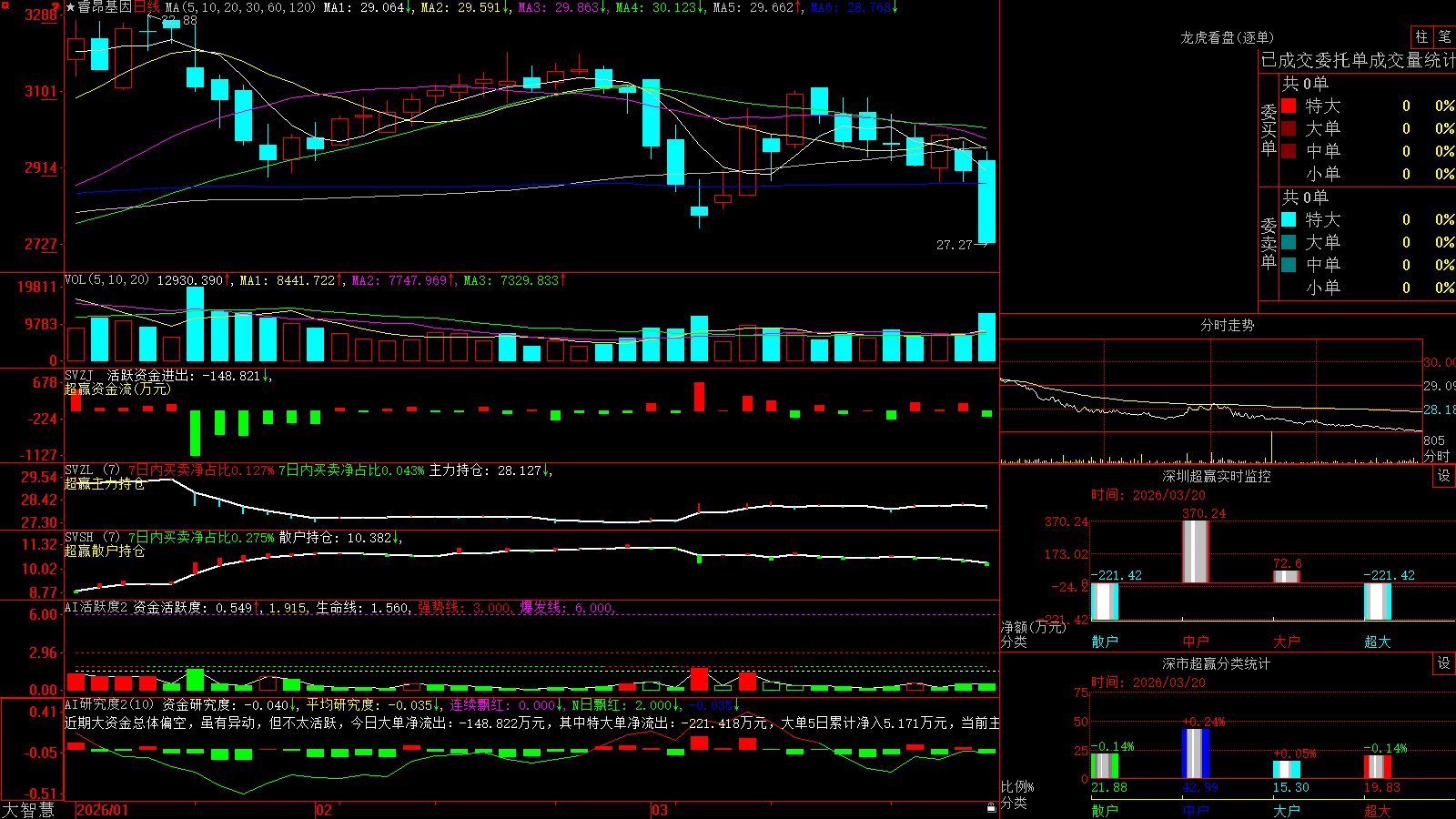Click the cyan 特大 sell-order color swatch
Image resolution: width=1456 pixels, height=819 pixels.
tap(1289, 219)
